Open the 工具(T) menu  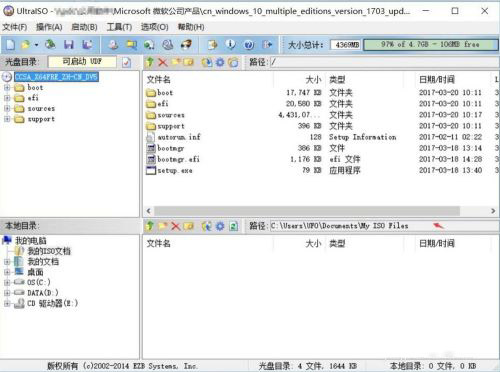[119, 27]
